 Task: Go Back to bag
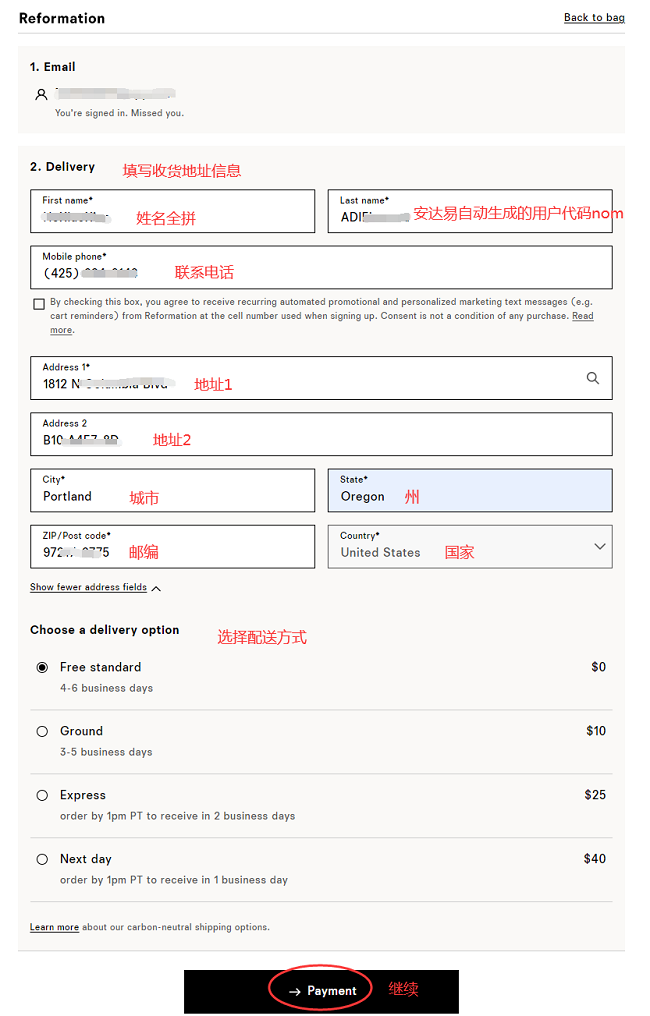click(x=594, y=17)
